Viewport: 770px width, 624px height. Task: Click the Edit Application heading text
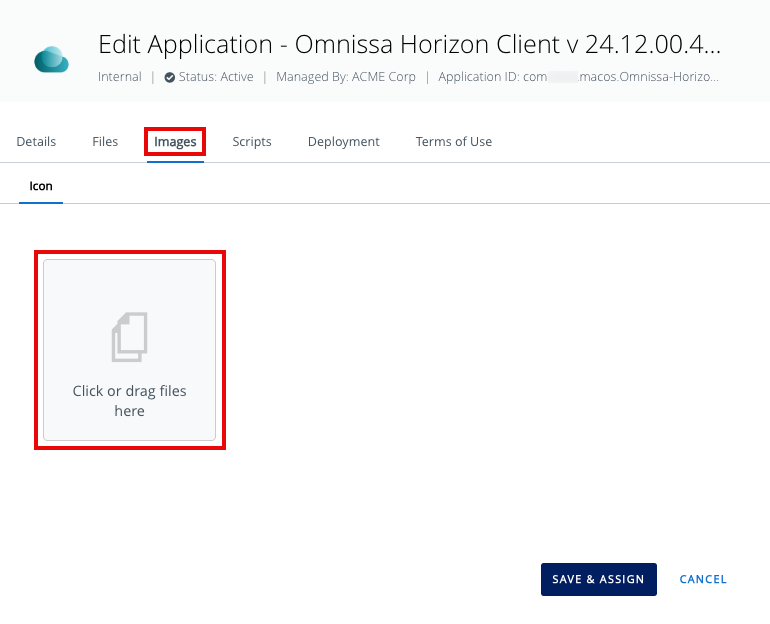click(185, 45)
